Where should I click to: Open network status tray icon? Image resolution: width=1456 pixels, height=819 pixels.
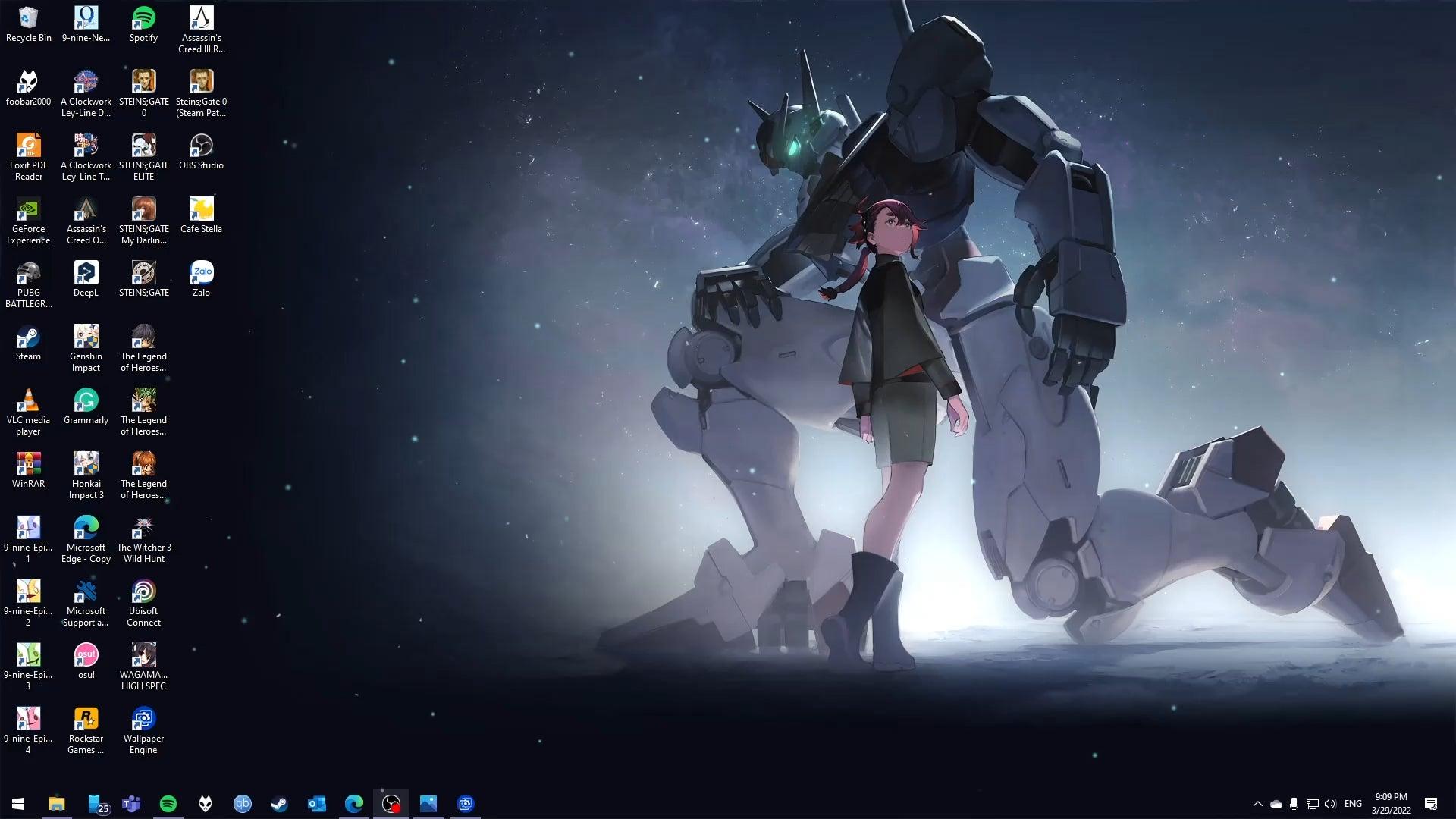click(1312, 804)
